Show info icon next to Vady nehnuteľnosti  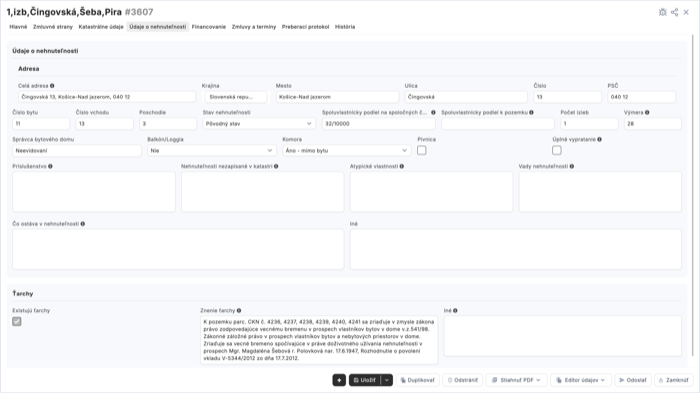coord(572,166)
